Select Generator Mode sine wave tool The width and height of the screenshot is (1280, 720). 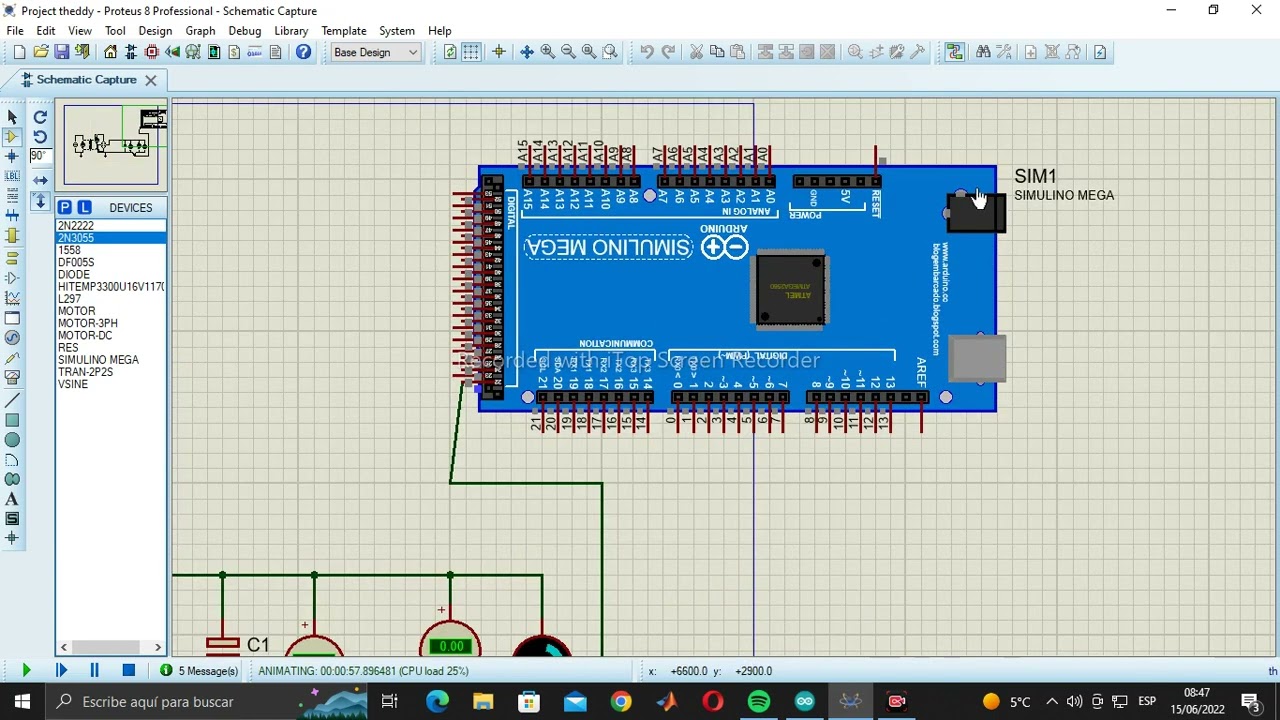(12, 338)
